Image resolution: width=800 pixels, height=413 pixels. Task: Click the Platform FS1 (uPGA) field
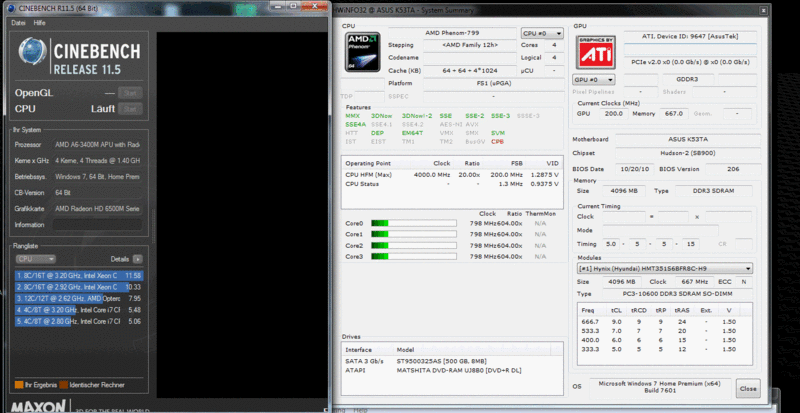pos(494,83)
